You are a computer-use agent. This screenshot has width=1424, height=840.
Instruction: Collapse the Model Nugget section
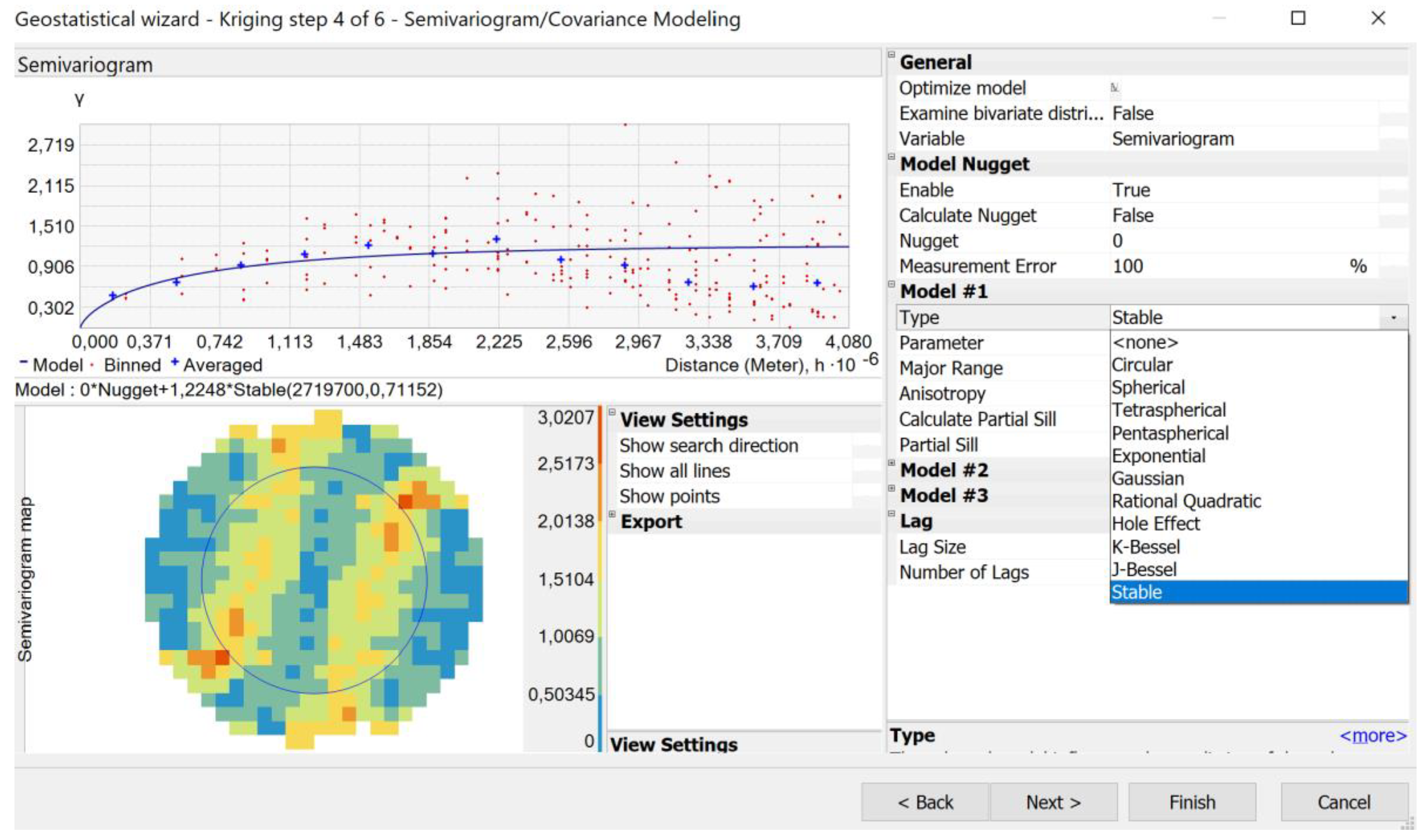click(x=891, y=157)
